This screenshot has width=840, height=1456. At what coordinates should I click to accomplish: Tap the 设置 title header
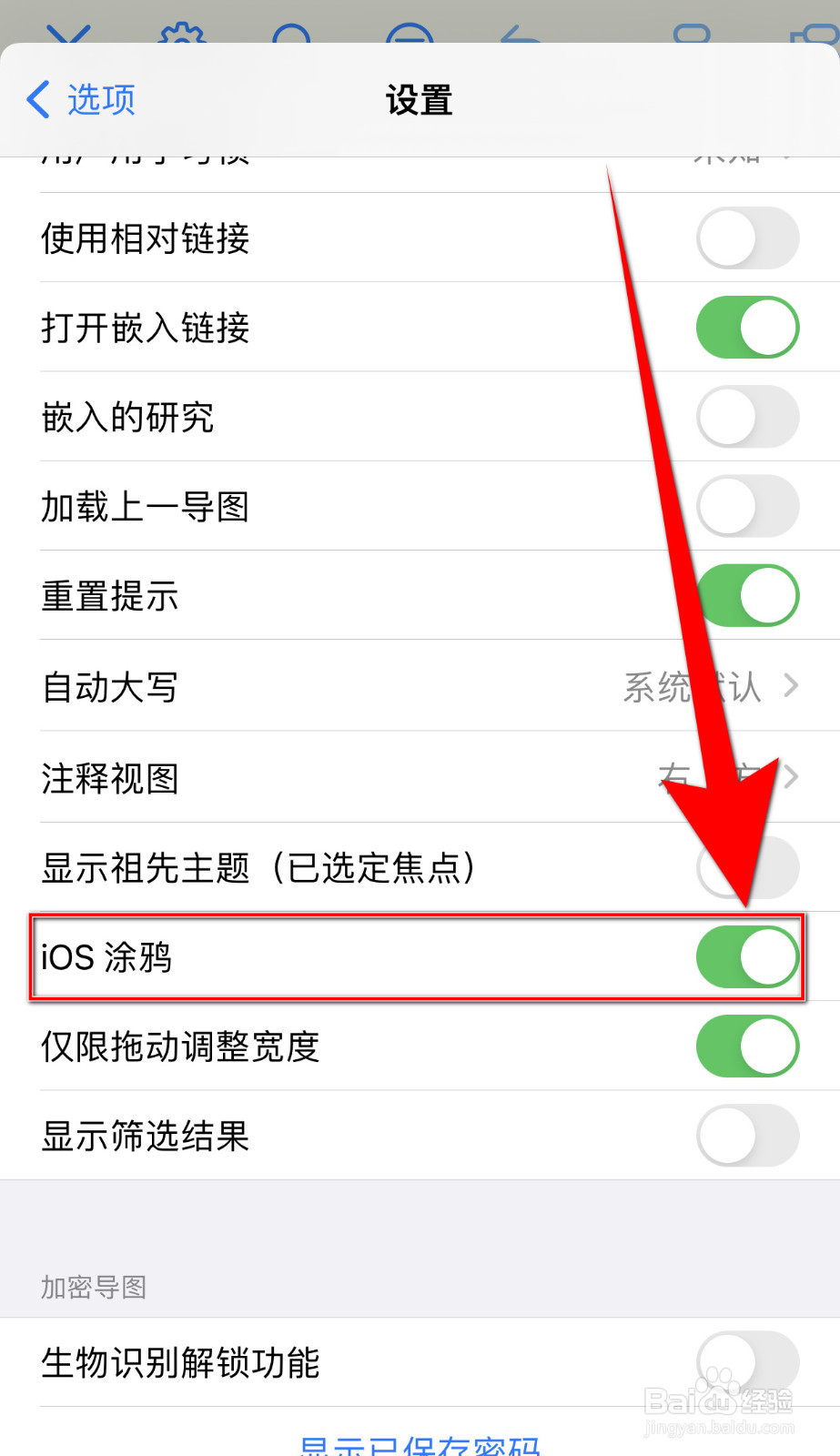(420, 100)
